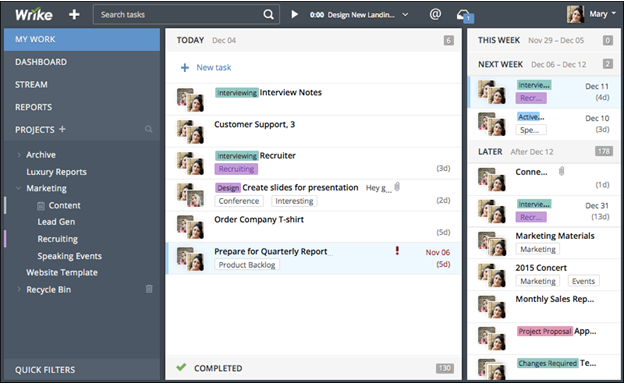Click the Events tag on 2015 Concert
The image size is (625, 384).
pos(583,281)
